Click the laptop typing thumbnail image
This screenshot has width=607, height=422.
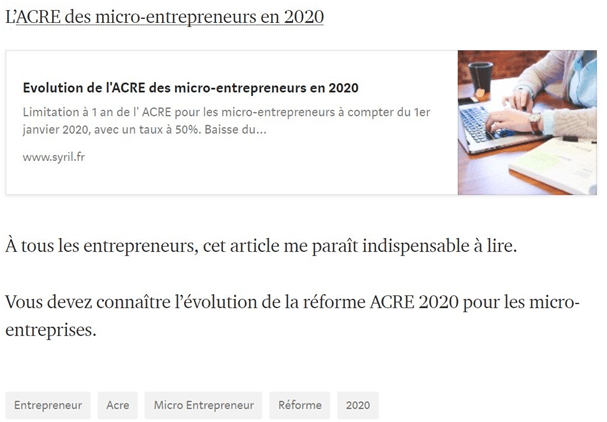click(526, 122)
